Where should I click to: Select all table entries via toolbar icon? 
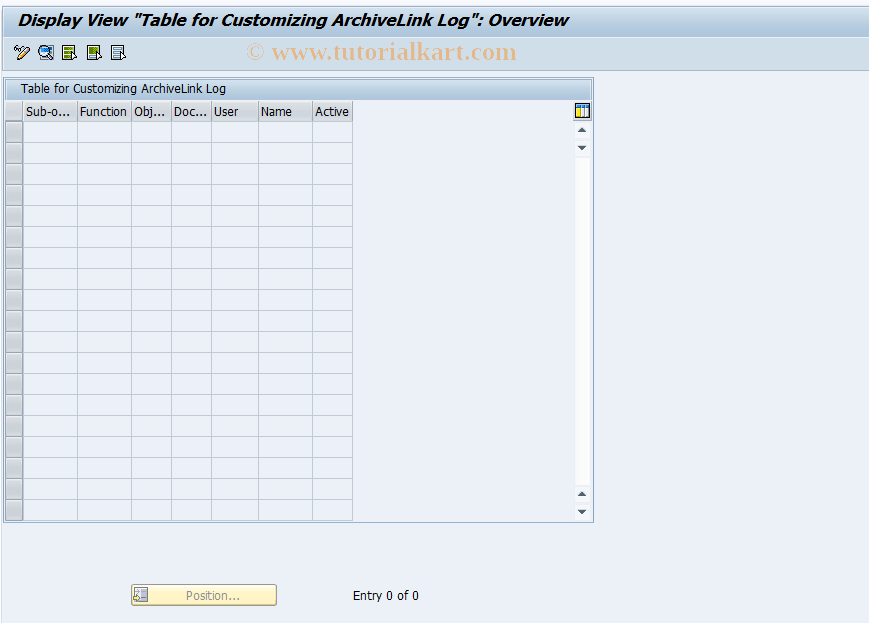(69, 52)
